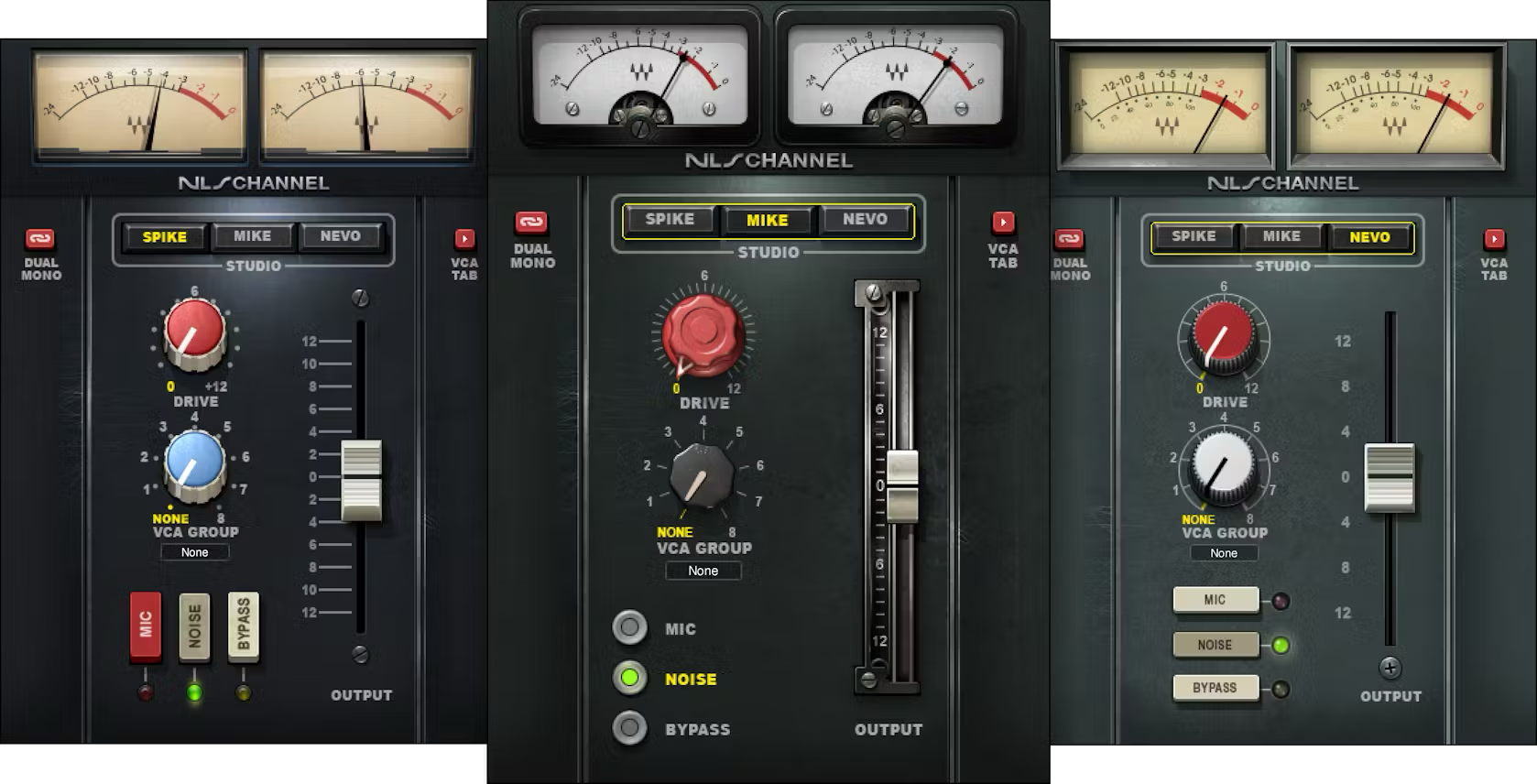
Task: Click the Output fader handle on Mike panel
Action: pos(902,486)
